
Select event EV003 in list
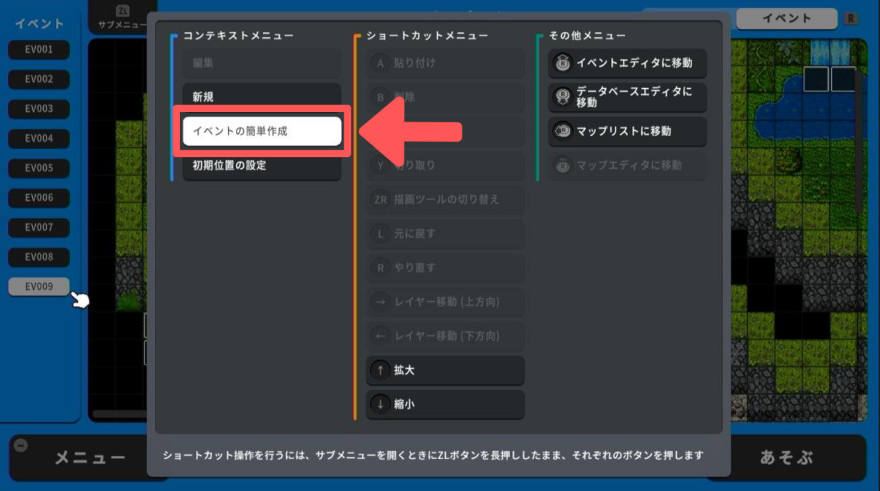39,109
